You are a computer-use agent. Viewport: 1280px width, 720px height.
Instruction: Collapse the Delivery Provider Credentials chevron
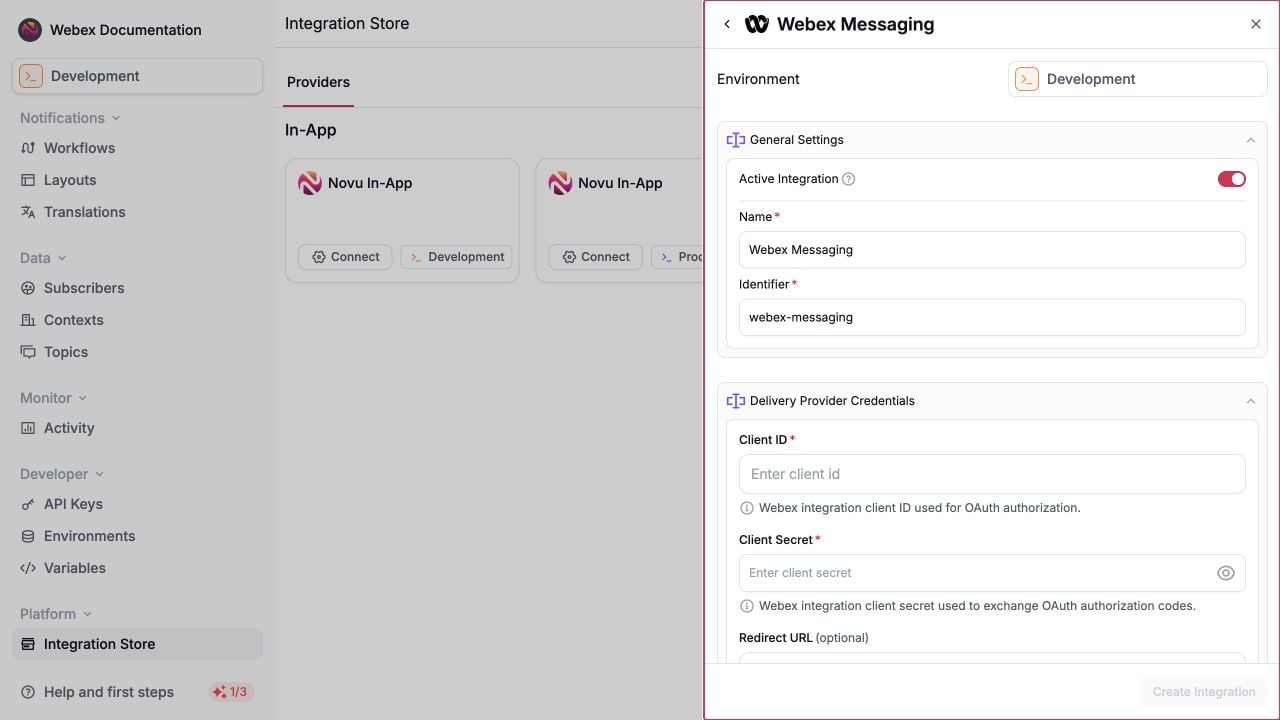point(1250,401)
